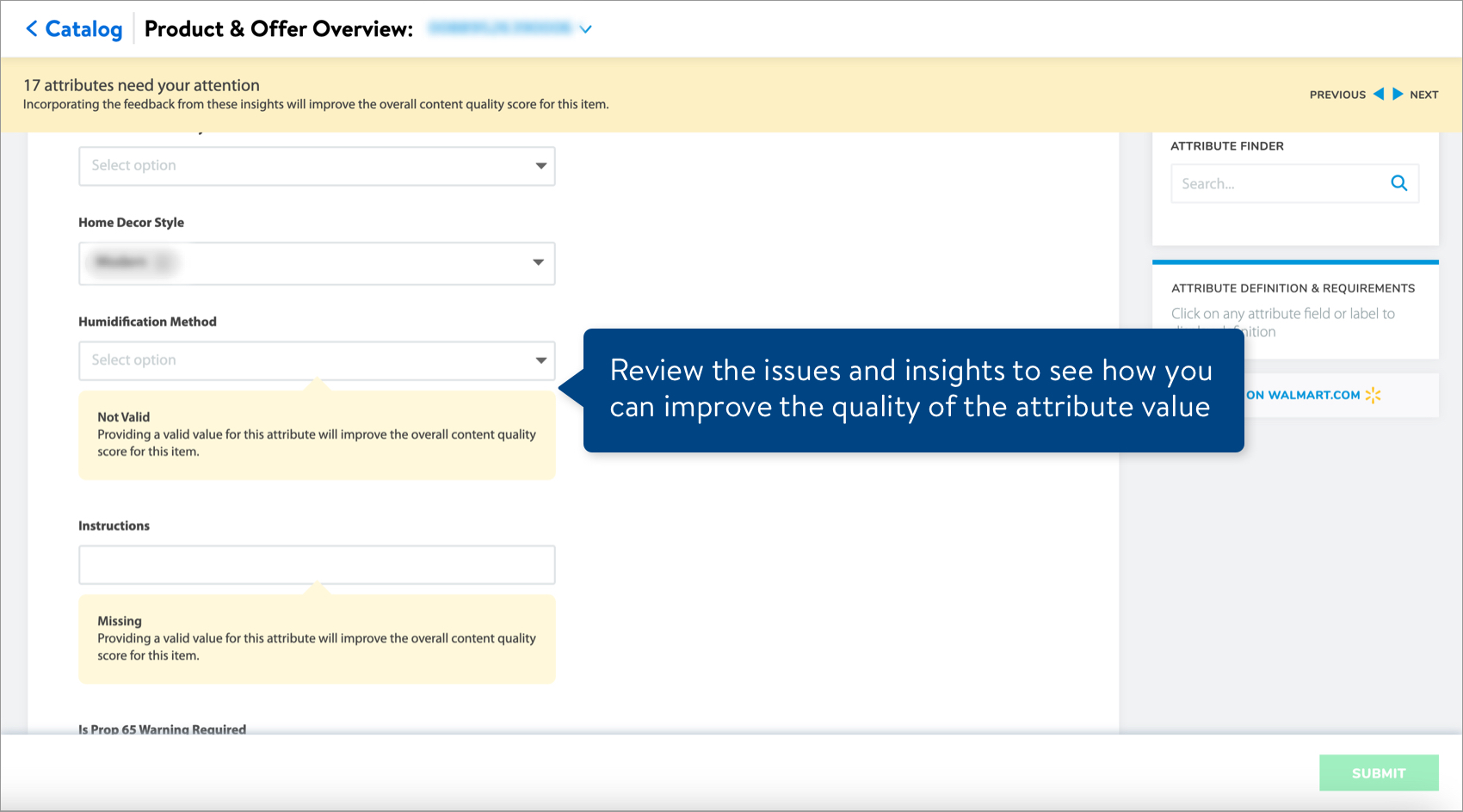Click the Humidification Method label
Image resolution: width=1463 pixels, height=812 pixels.
[147, 322]
